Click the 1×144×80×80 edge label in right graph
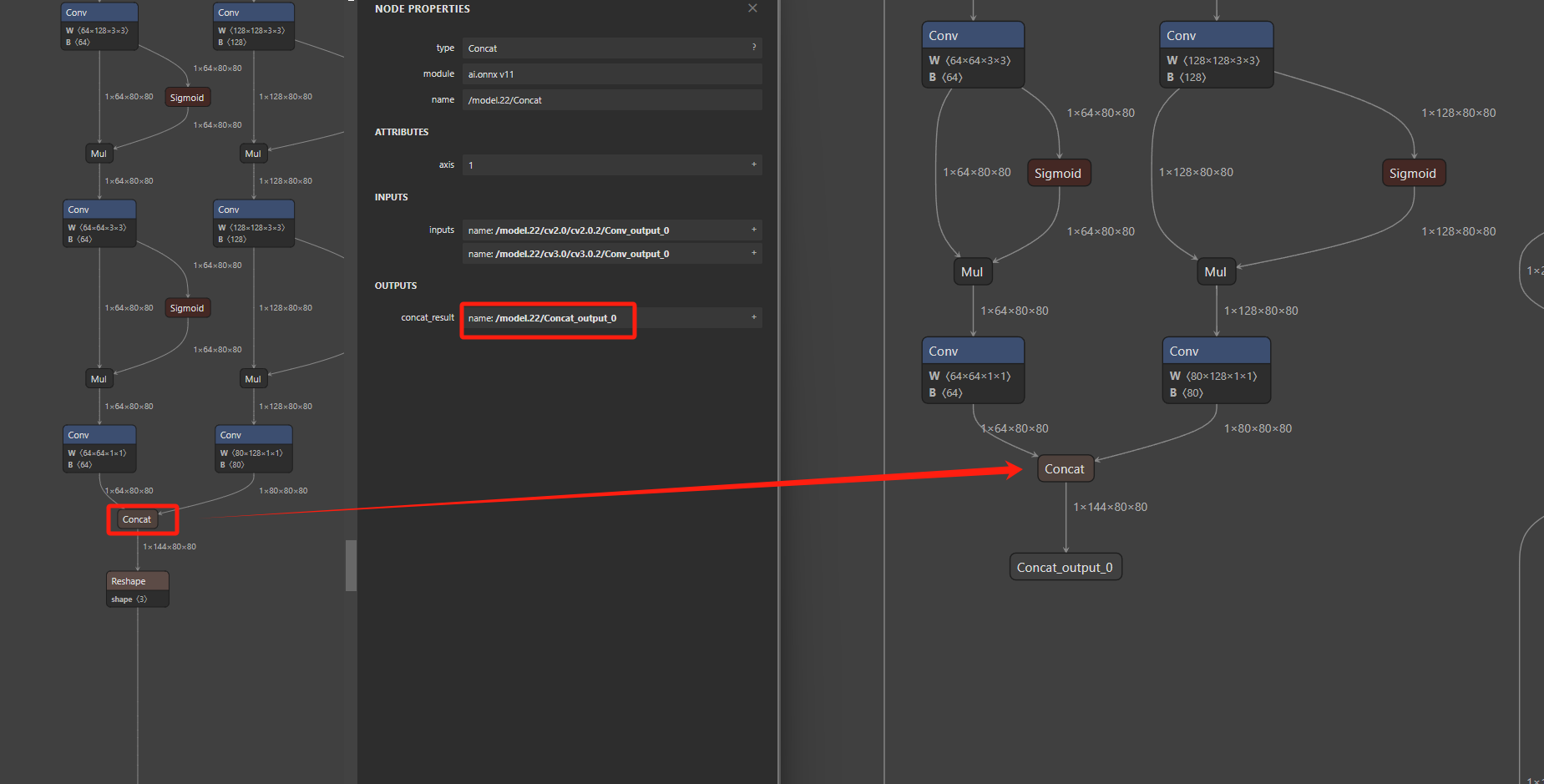1544x784 pixels. (x=1111, y=507)
